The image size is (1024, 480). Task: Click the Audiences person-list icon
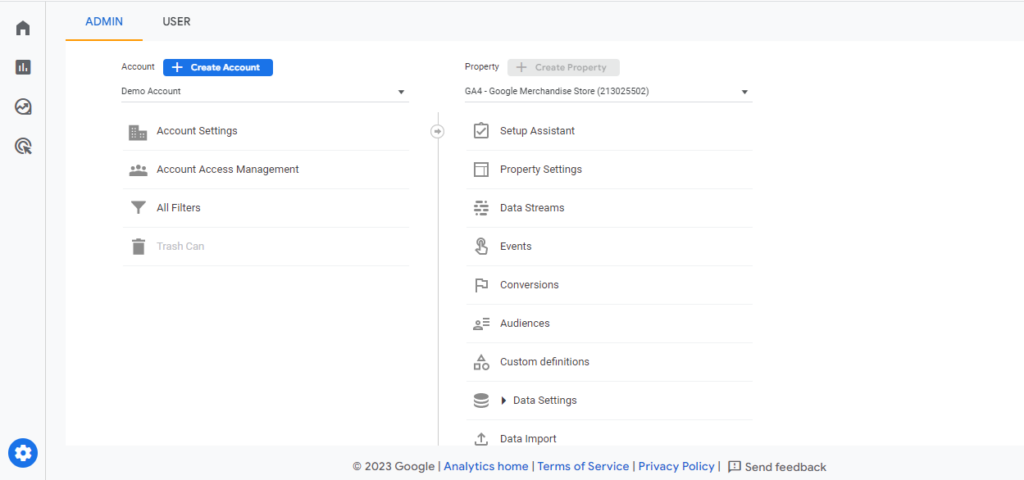481,324
